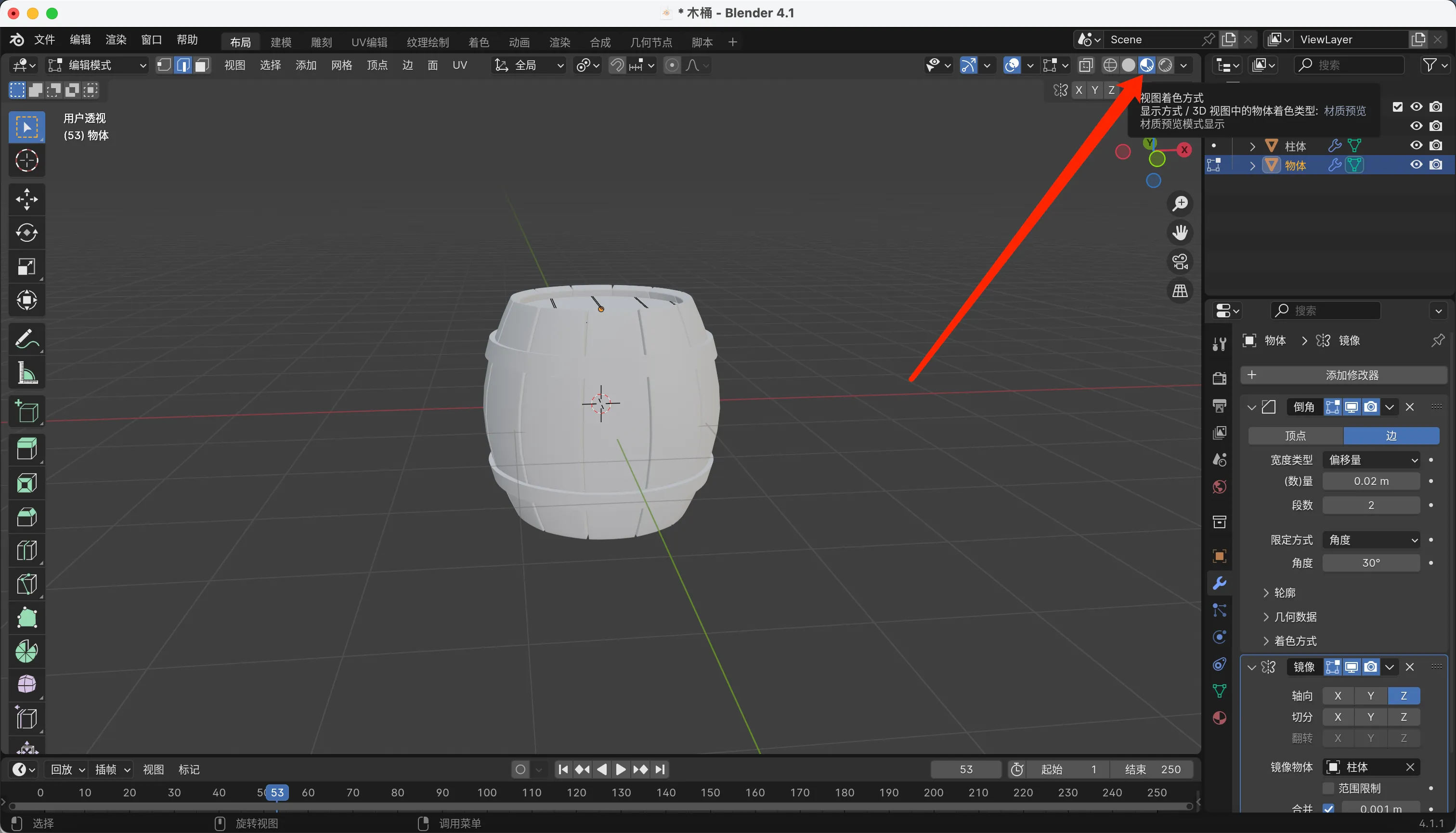Select the Move tool in toolbar

click(x=26, y=199)
